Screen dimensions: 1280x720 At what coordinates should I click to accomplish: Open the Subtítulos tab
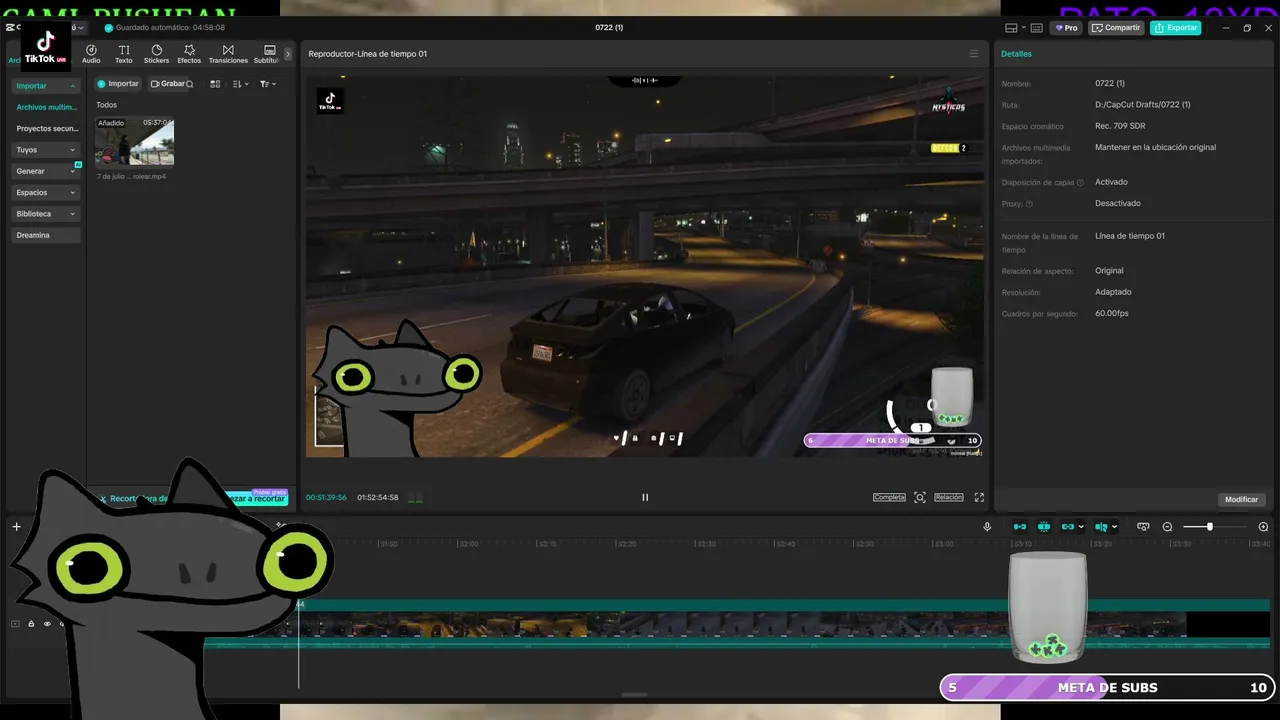[x=268, y=54]
